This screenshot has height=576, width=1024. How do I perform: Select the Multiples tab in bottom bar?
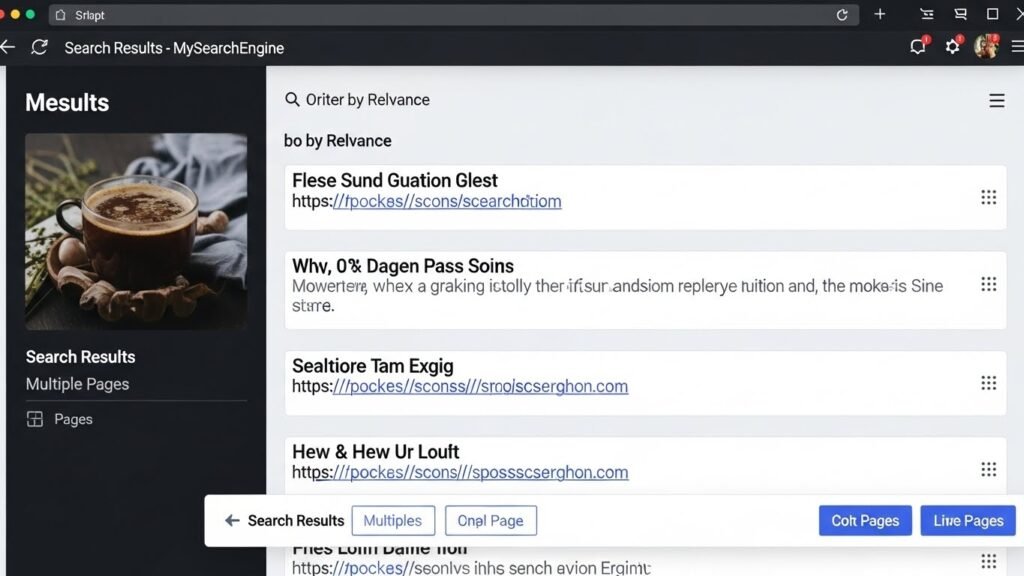393,521
